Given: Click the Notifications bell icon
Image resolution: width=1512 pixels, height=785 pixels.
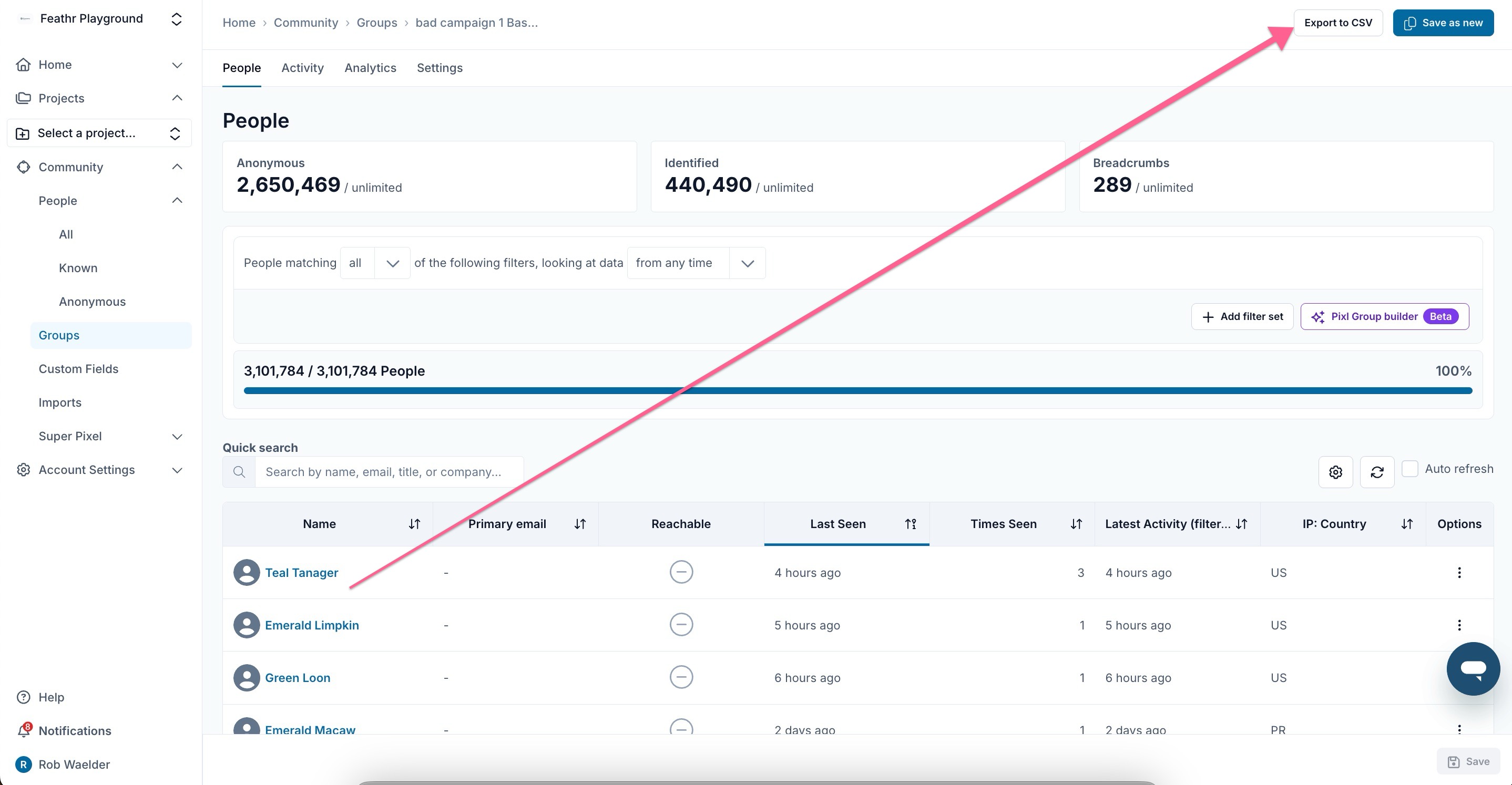Looking at the screenshot, I should pyautogui.click(x=24, y=730).
